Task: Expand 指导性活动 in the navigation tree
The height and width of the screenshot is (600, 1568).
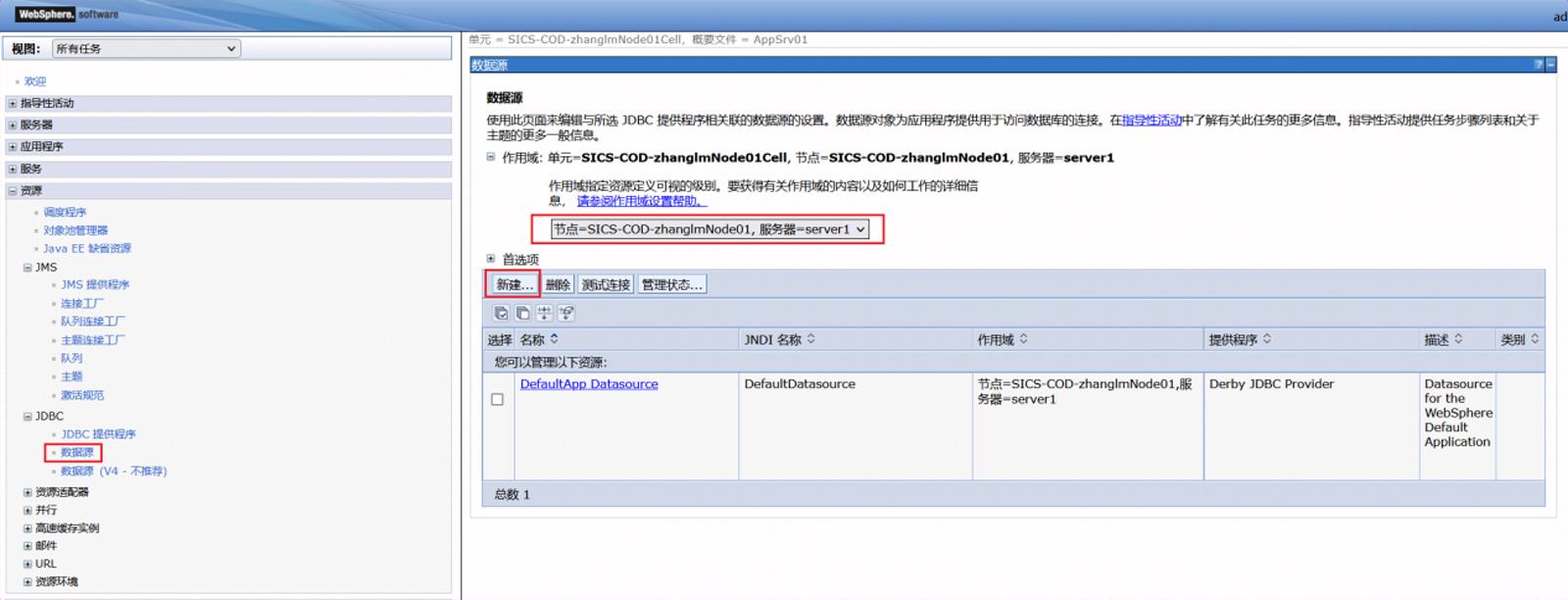Action: tap(12, 103)
